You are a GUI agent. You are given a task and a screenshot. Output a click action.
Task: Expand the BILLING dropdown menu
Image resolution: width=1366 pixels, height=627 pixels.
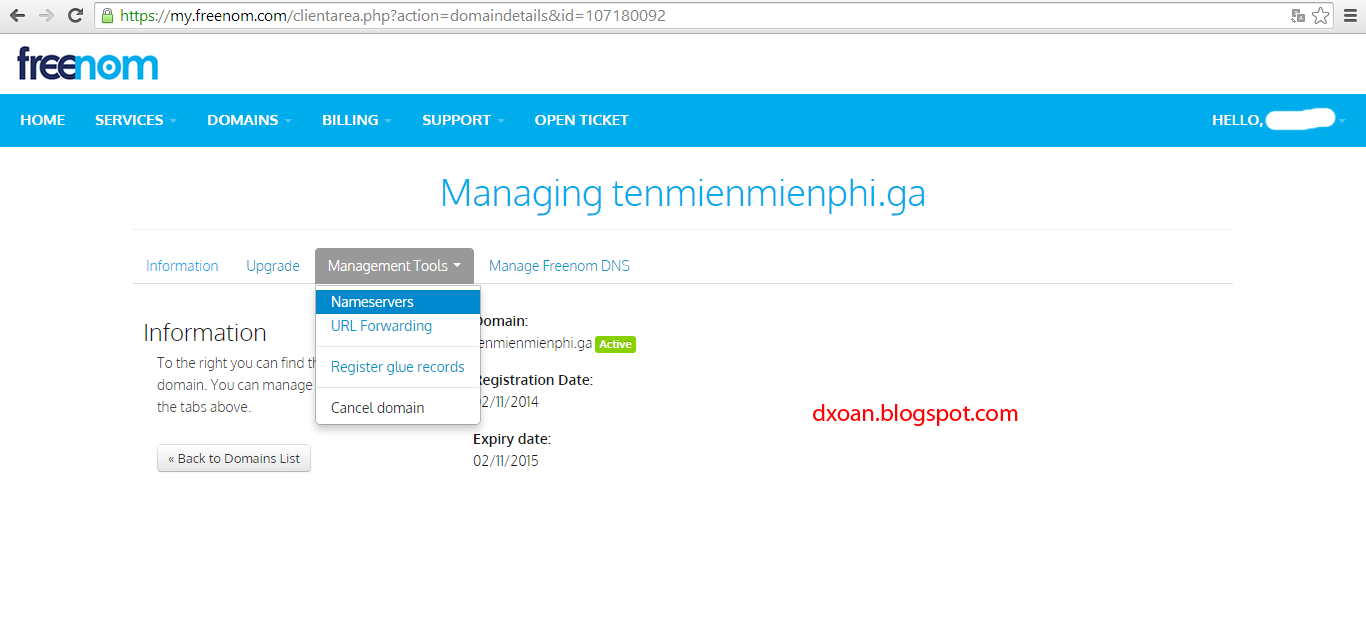[x=357, y=120]
